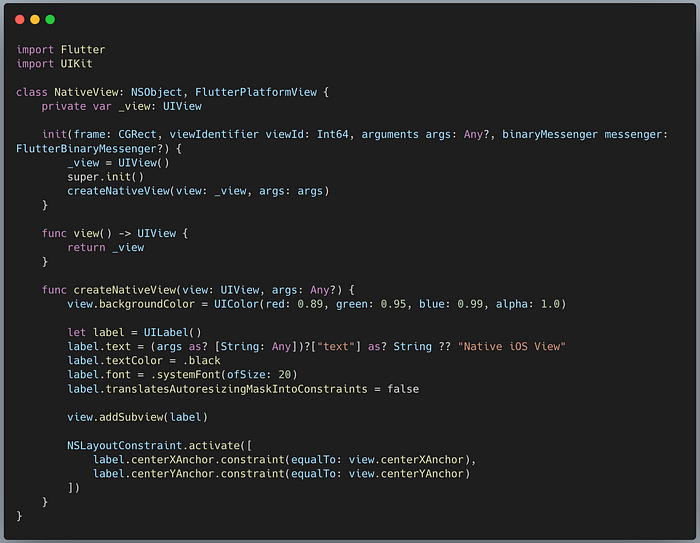This screenshot has width=700, height=543.
Task: Click the text 'import UIKit'
Action: (54, 64)
